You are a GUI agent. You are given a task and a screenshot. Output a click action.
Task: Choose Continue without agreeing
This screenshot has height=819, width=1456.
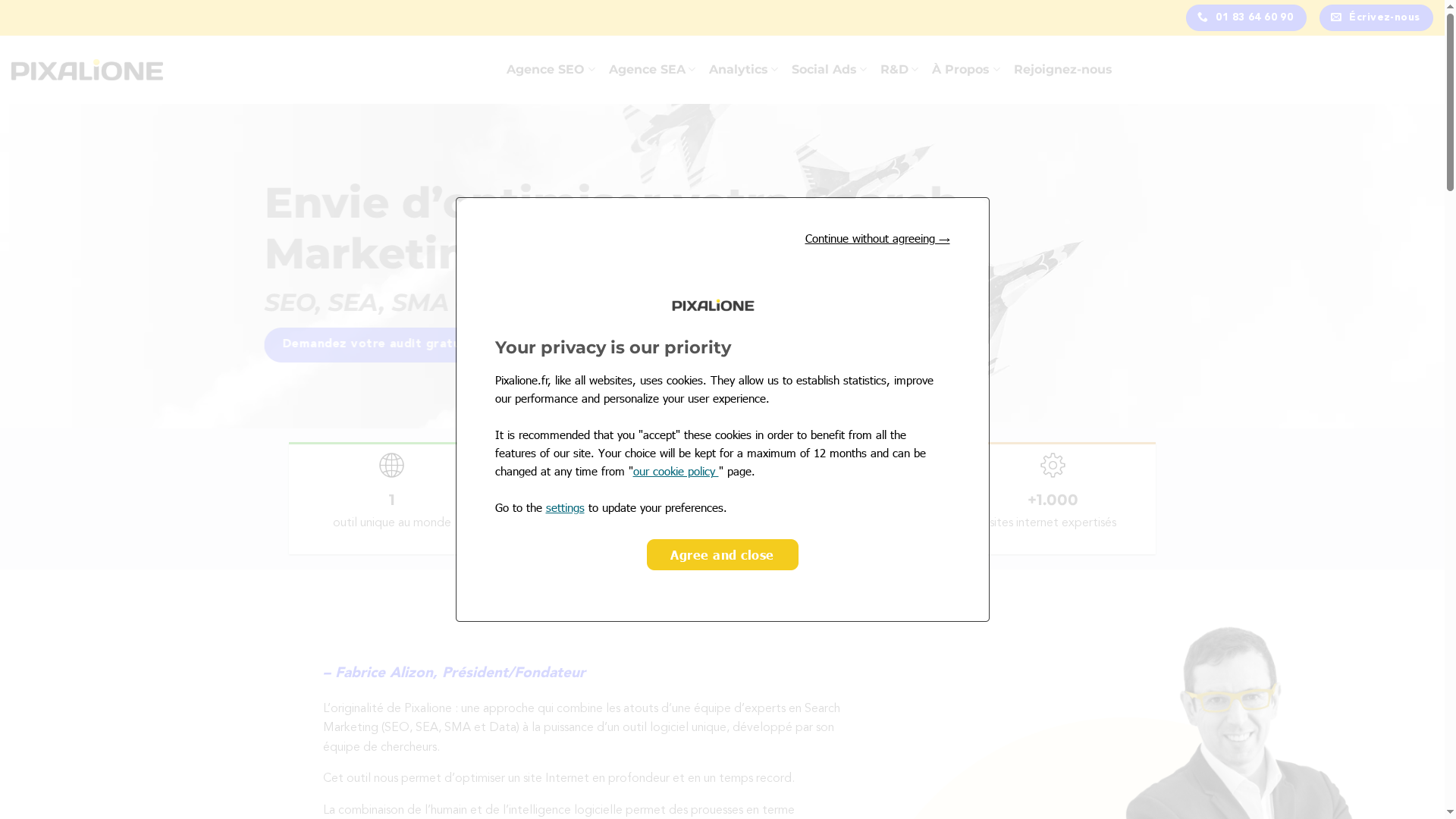click(x=871, y=239)
